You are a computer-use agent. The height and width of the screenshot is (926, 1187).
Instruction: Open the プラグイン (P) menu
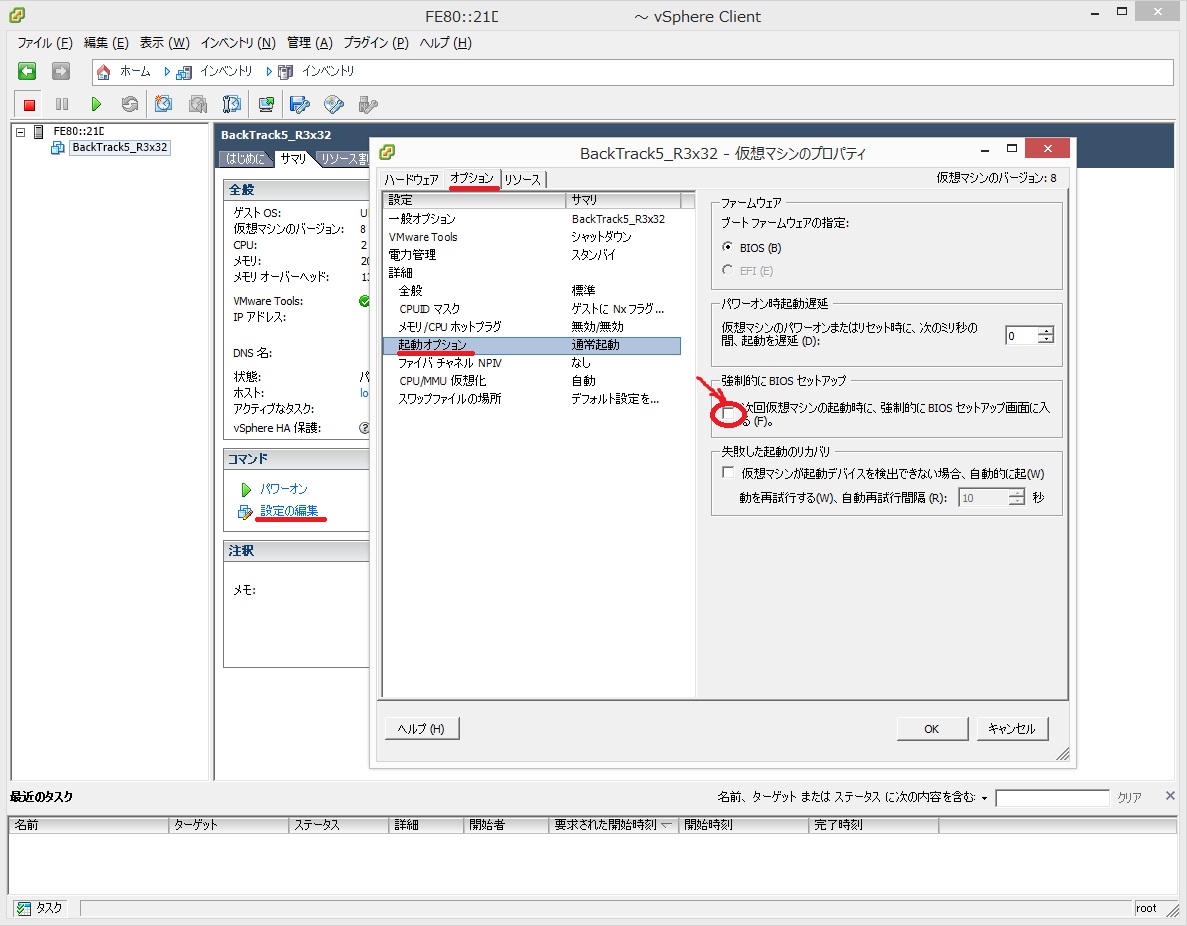pos(375,43)
